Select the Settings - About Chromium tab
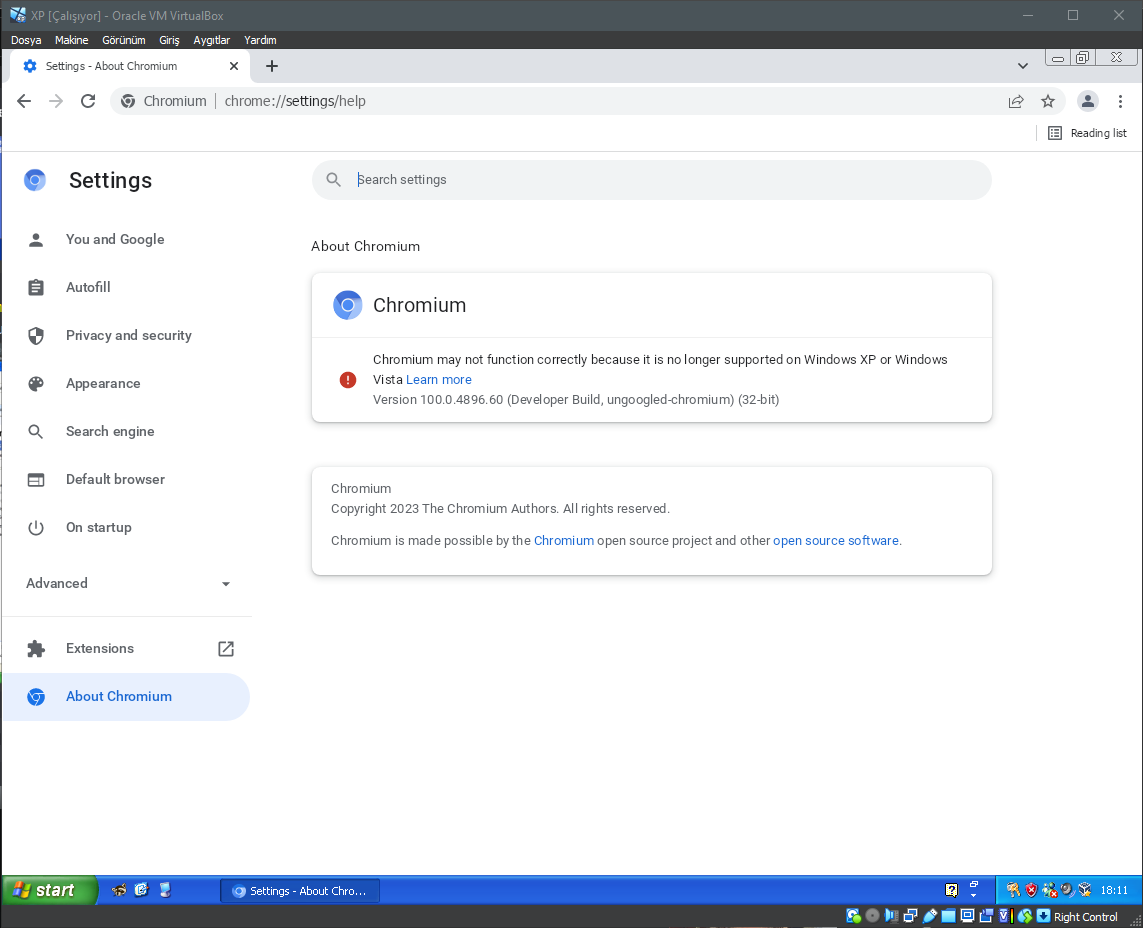The height and width of the screenshot is (928, 1143). point(130,66)
